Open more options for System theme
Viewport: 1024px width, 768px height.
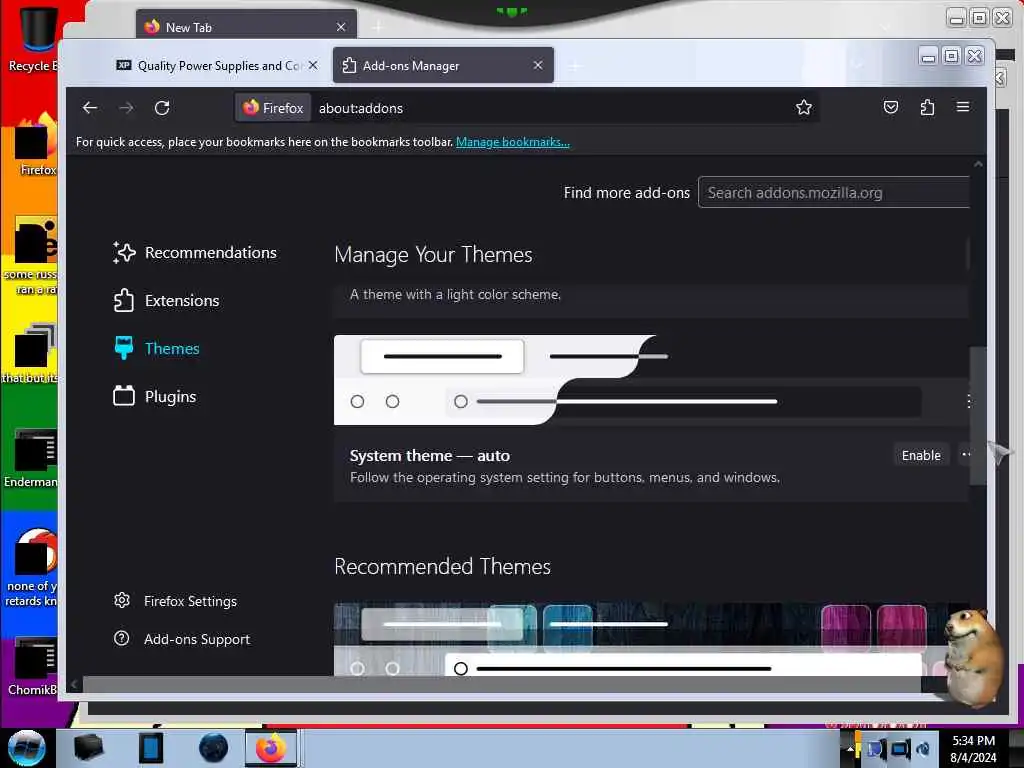tap(965, 455)
